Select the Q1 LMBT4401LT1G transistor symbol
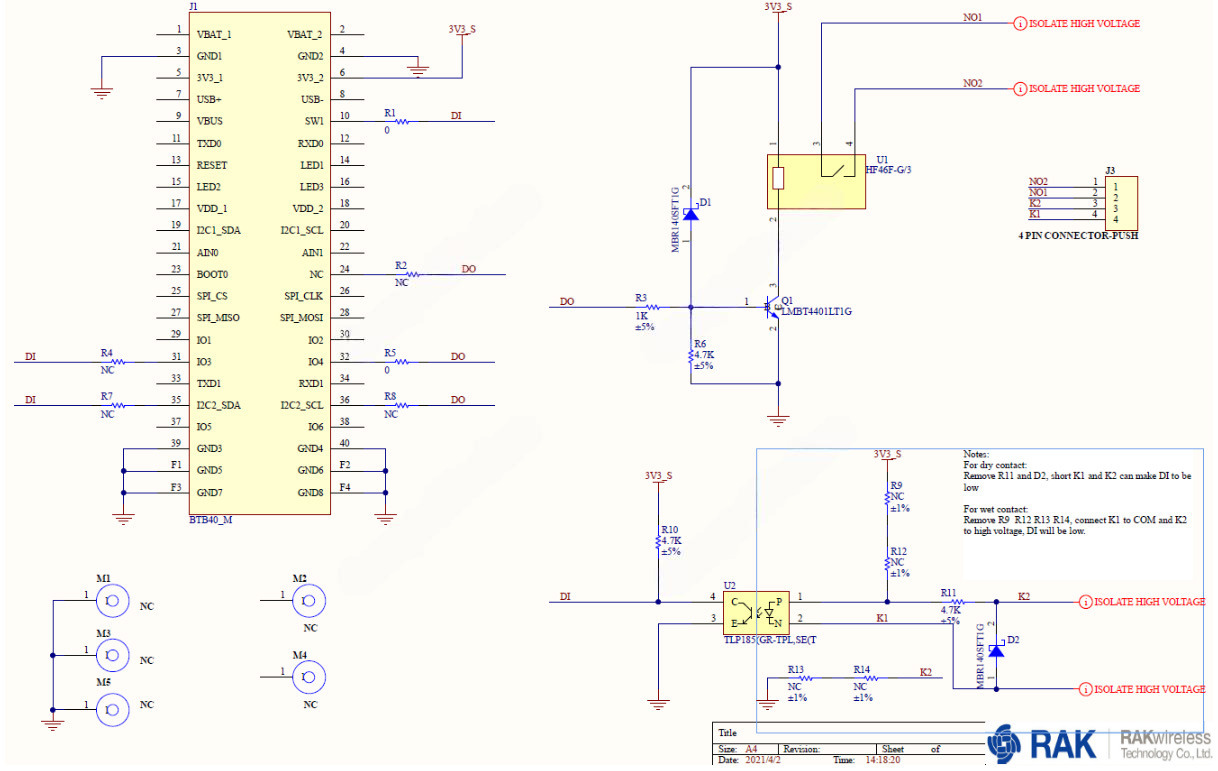The height and width of the screenshot is (771, 1218). (771, 305)
